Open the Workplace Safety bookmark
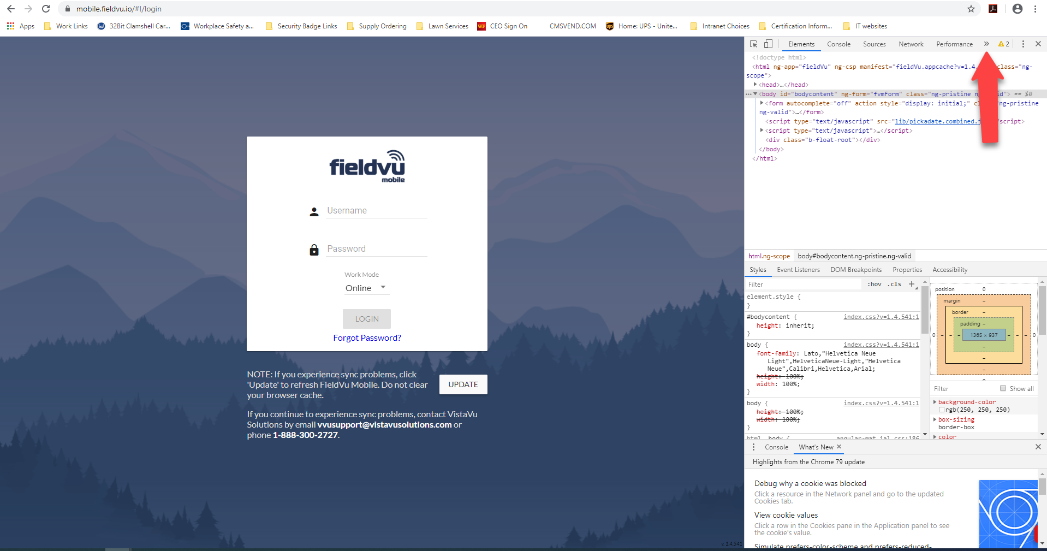This screenshot has height=551, width=1047. [217, 26]
